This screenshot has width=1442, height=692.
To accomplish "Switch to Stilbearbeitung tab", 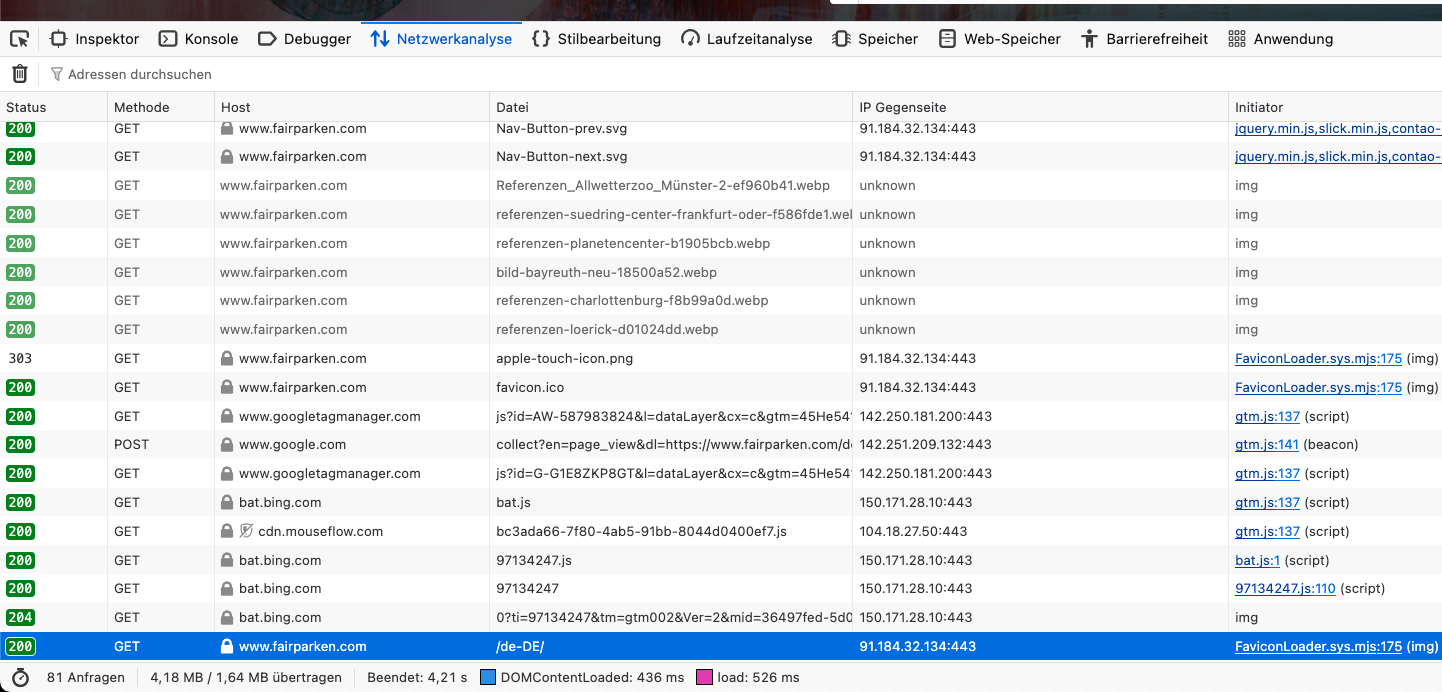I will click(x=596, y=39).
